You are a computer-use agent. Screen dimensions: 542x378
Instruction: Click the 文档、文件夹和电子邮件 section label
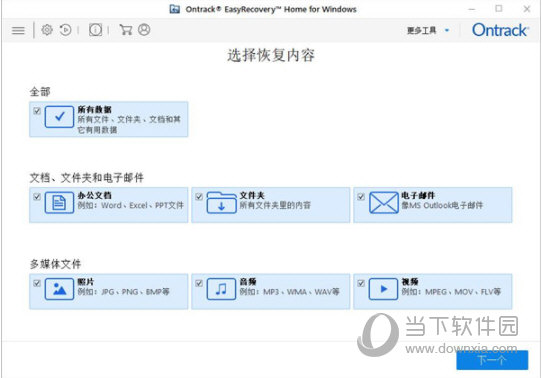(x=86, y=178)
